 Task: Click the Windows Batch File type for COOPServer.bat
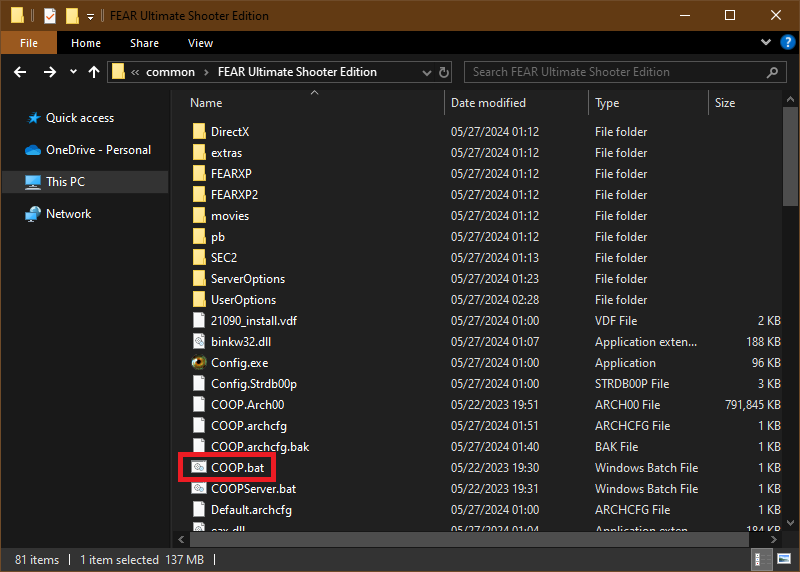(x=646, y=488)
